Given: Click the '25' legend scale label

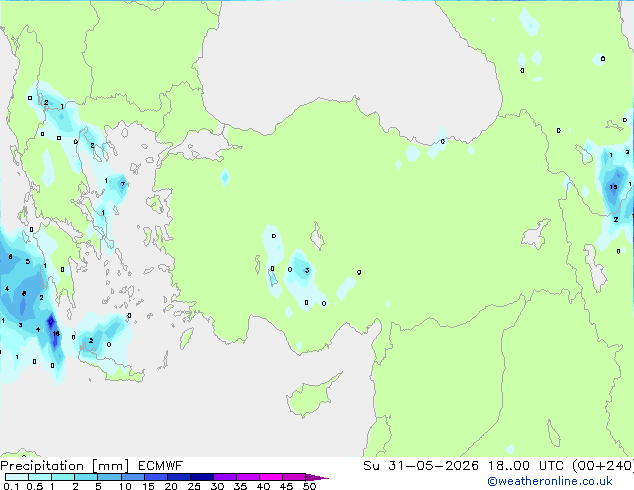Looking at the screenshot, I should click(x=194, y=486).
